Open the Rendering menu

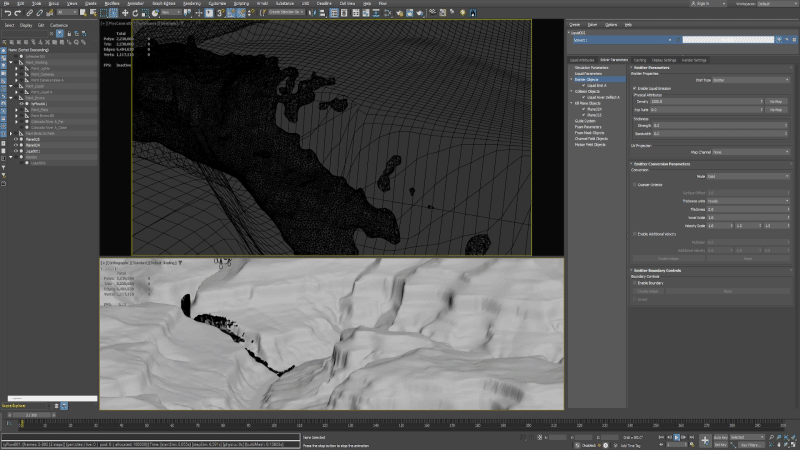tap(191, 4)
